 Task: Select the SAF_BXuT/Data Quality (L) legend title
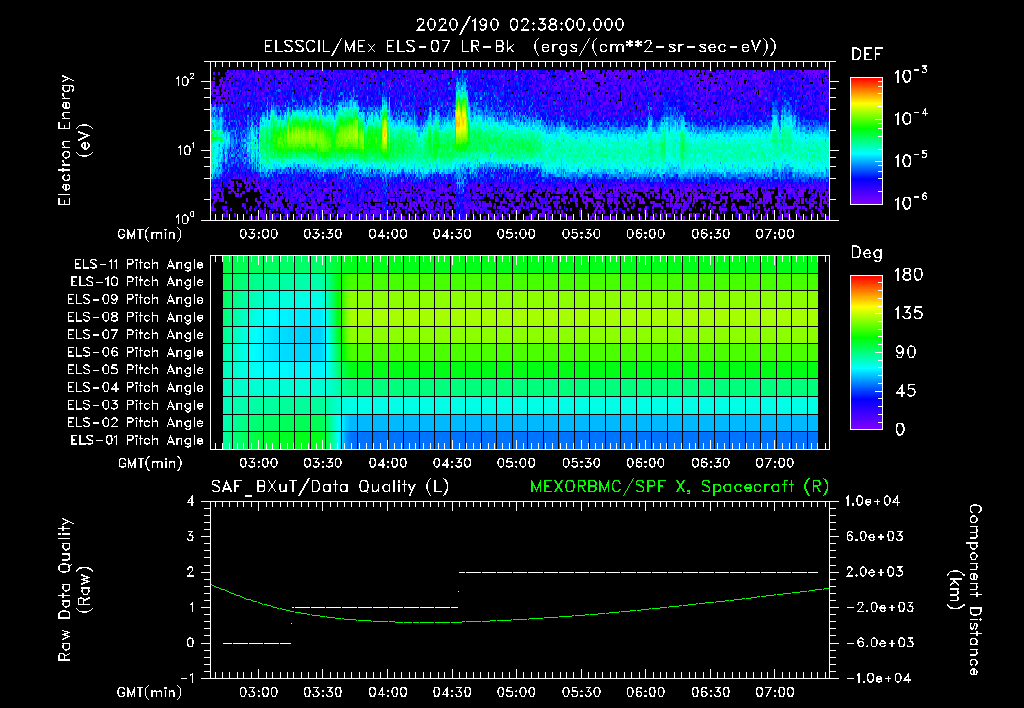click(330, 487)
